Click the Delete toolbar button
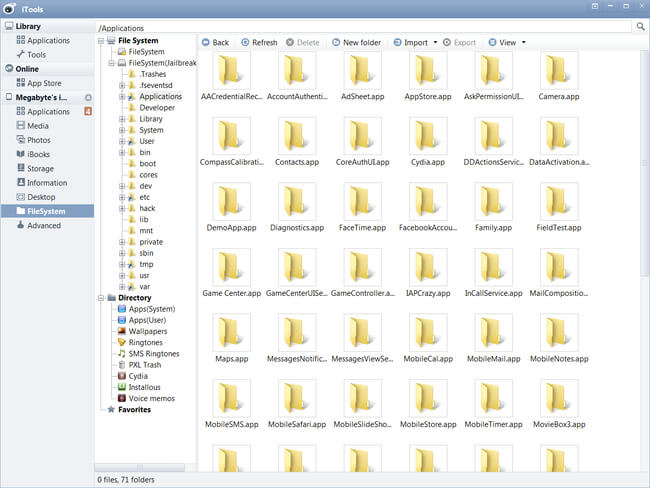 303,42
